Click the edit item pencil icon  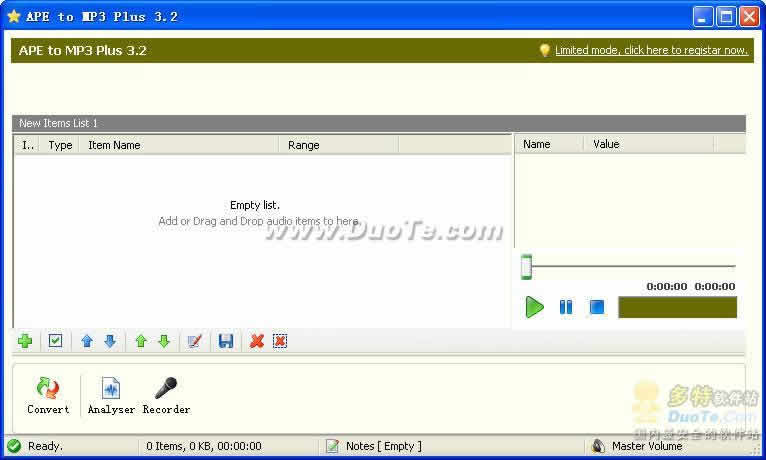[x=194, y=341]
